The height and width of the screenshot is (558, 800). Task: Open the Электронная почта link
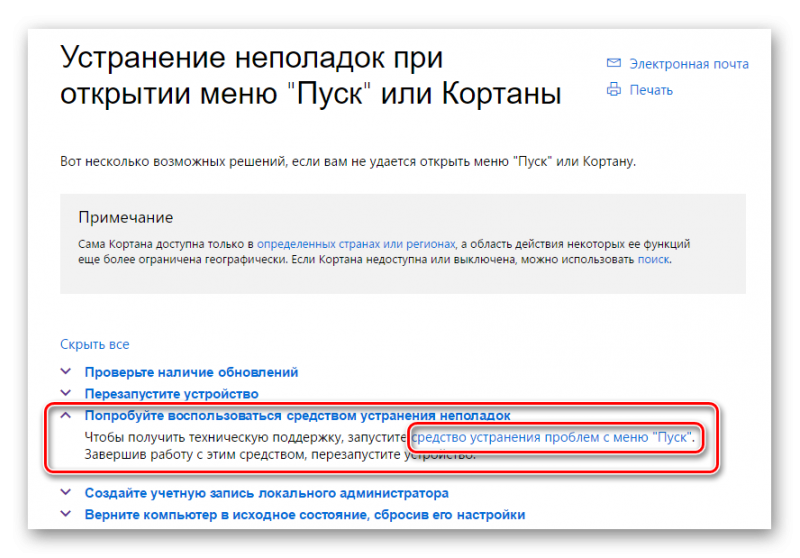pyautogui.click(x=689, y=64)
